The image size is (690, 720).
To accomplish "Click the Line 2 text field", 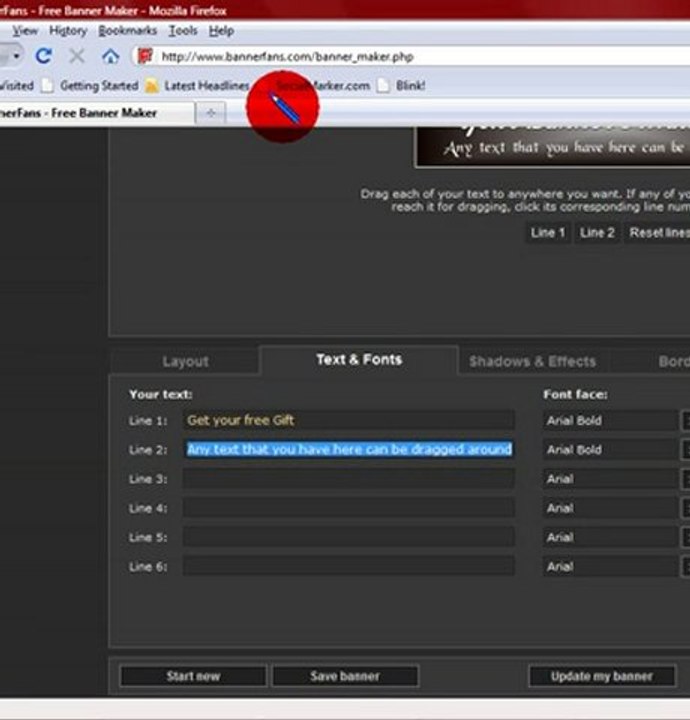I will (349, 450).
